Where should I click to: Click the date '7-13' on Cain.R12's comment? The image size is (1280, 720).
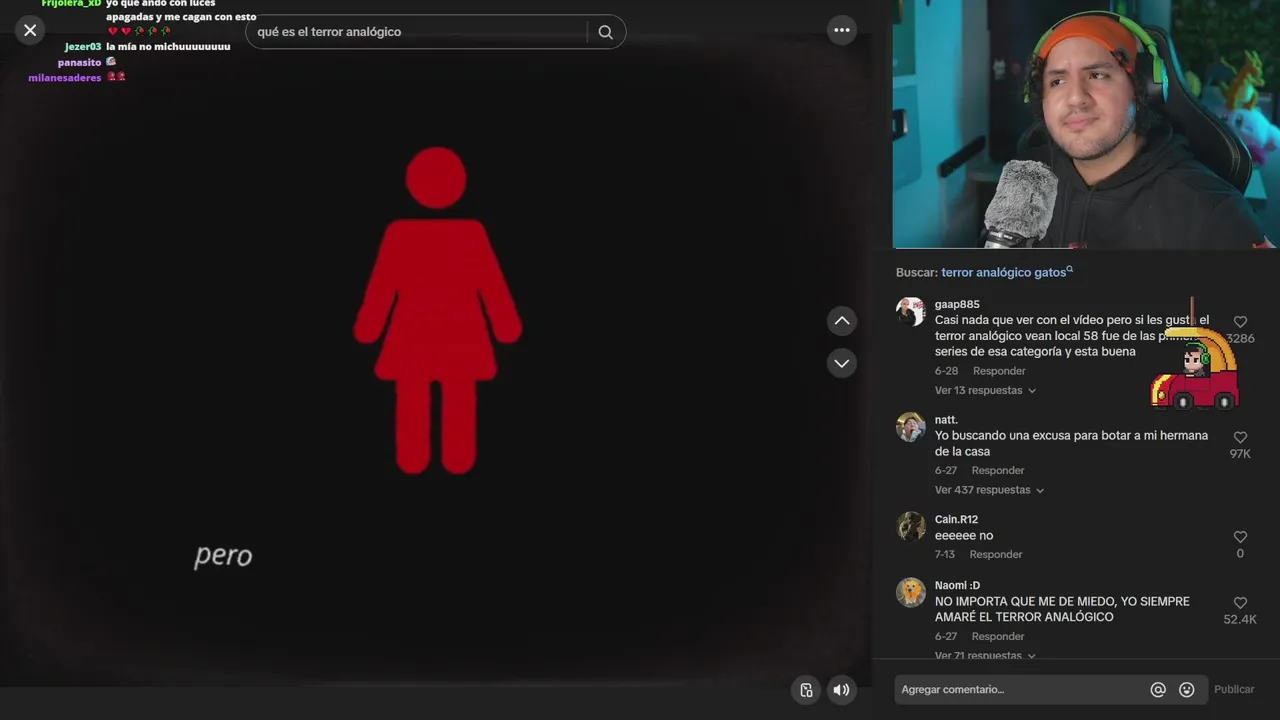pyautogui.click(x=945, y=554)
